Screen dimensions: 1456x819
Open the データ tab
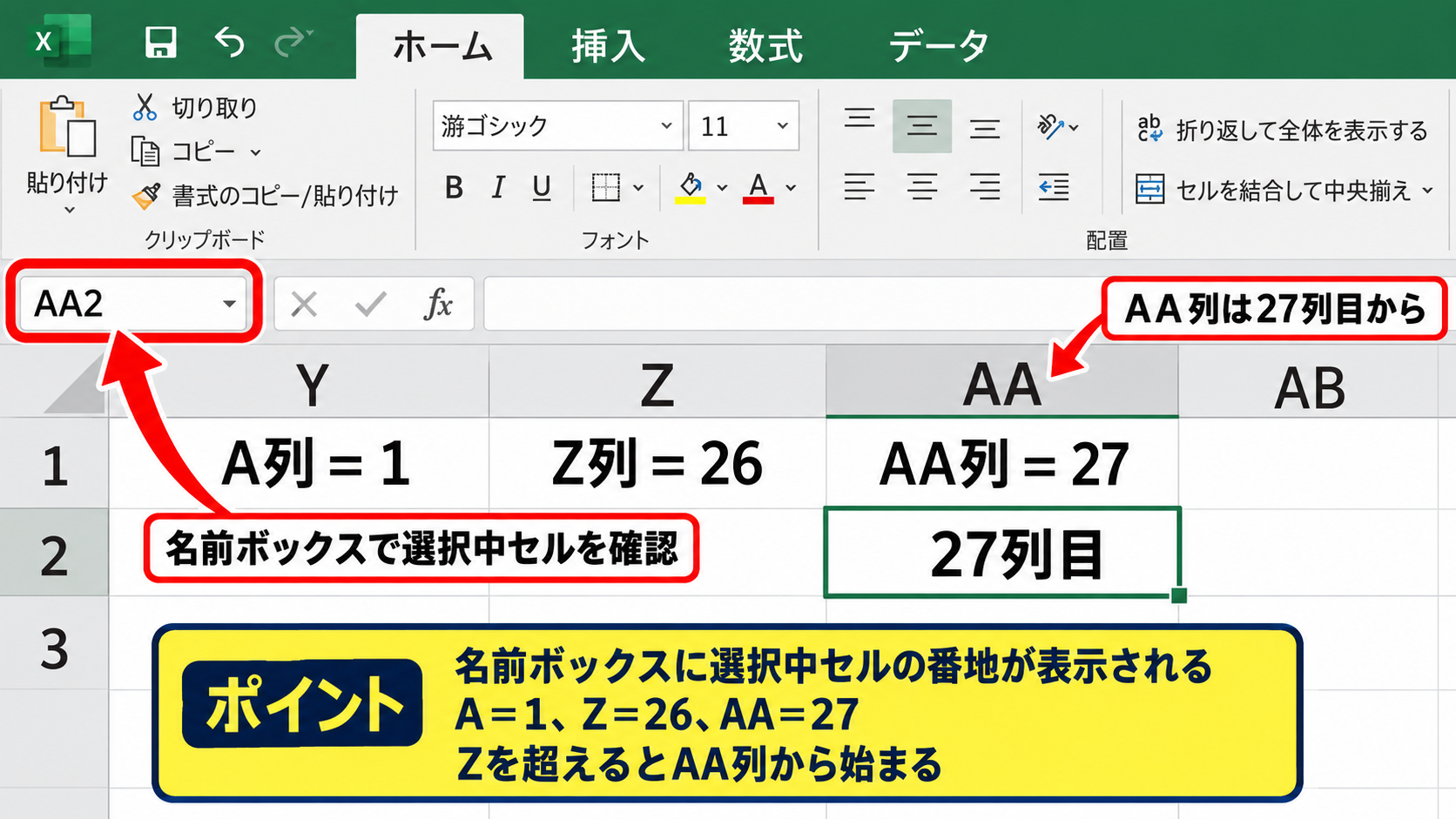tap(939, 46)
